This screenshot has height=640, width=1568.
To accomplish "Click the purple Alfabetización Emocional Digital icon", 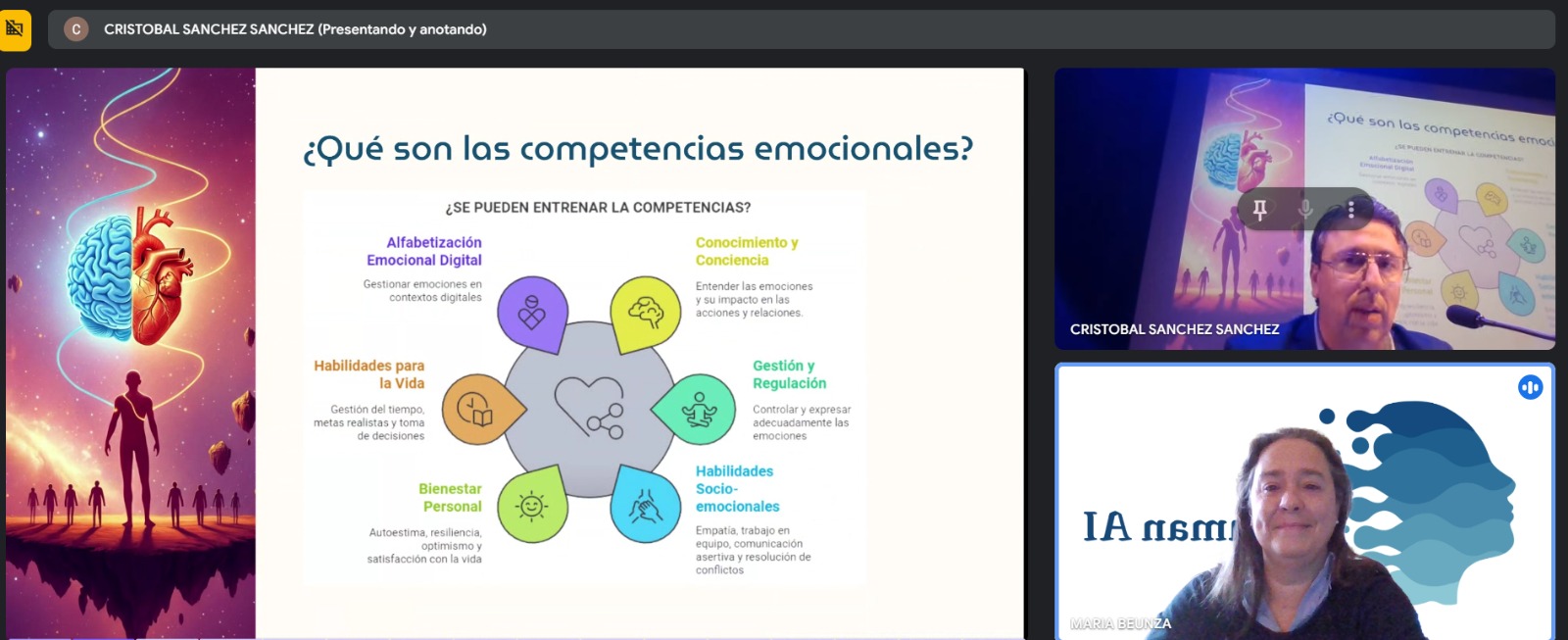I will (532, 314).
